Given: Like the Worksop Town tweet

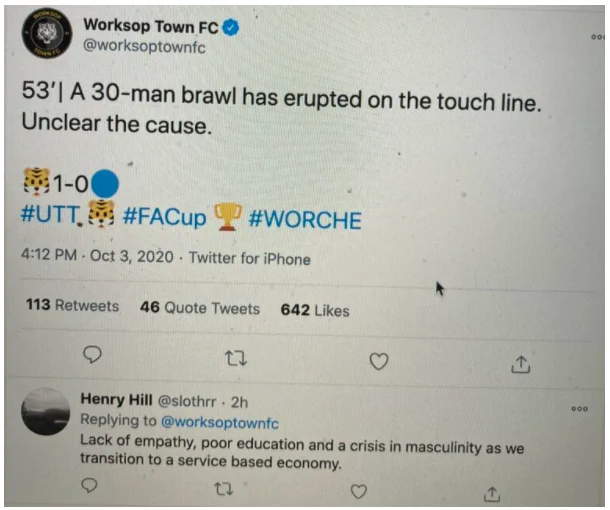Looking at the screenshot, I should (x=379, y=361).
